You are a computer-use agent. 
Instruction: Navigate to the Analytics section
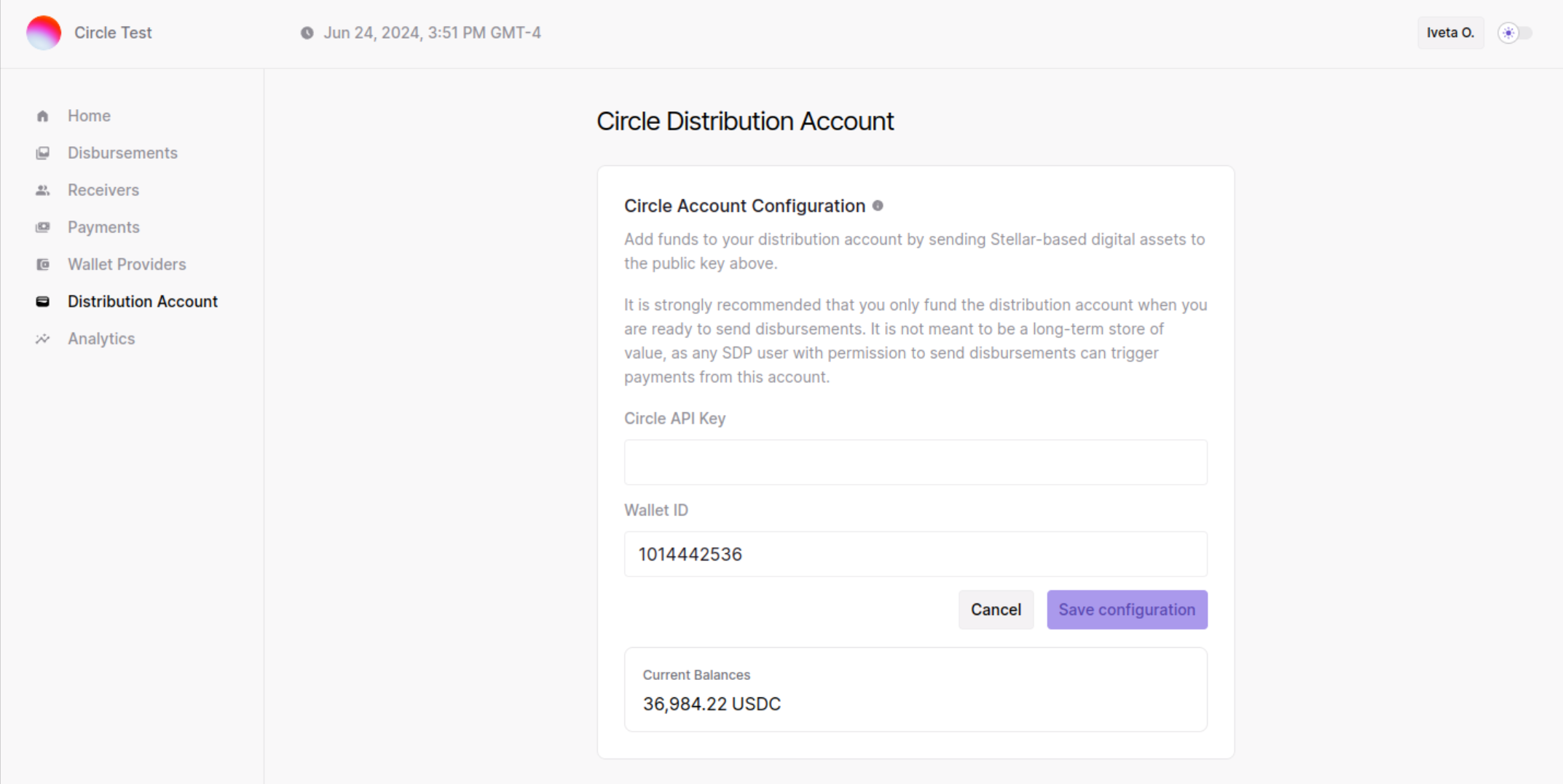point(101,338)
